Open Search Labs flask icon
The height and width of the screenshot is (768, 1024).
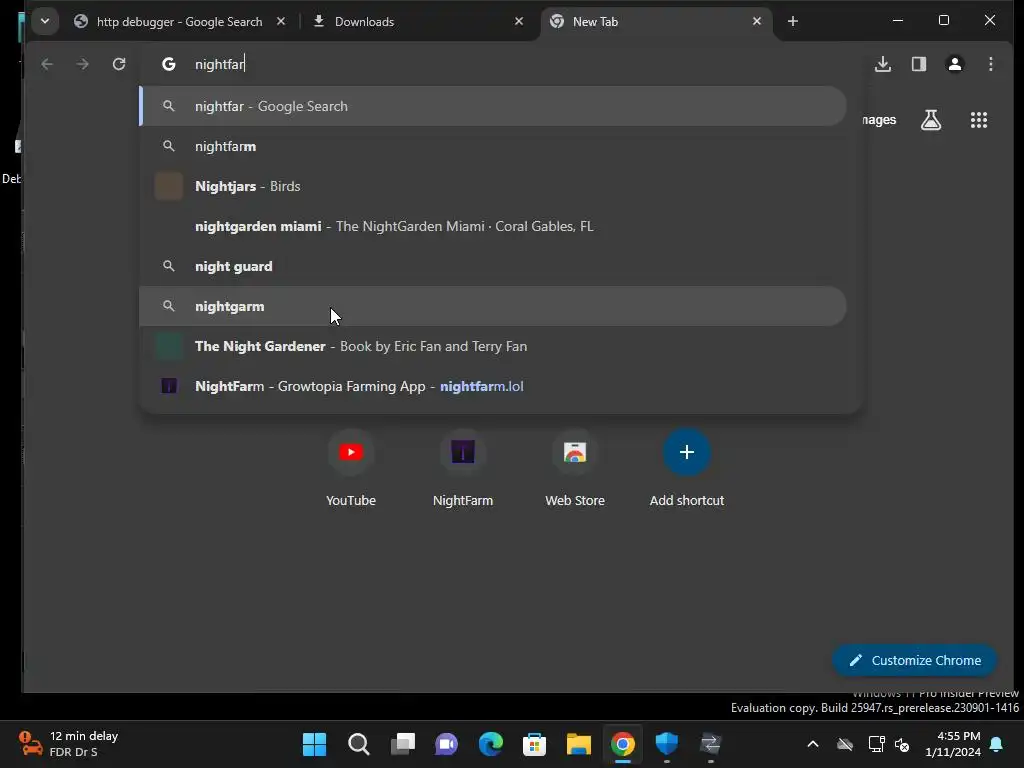coord(931,120)
